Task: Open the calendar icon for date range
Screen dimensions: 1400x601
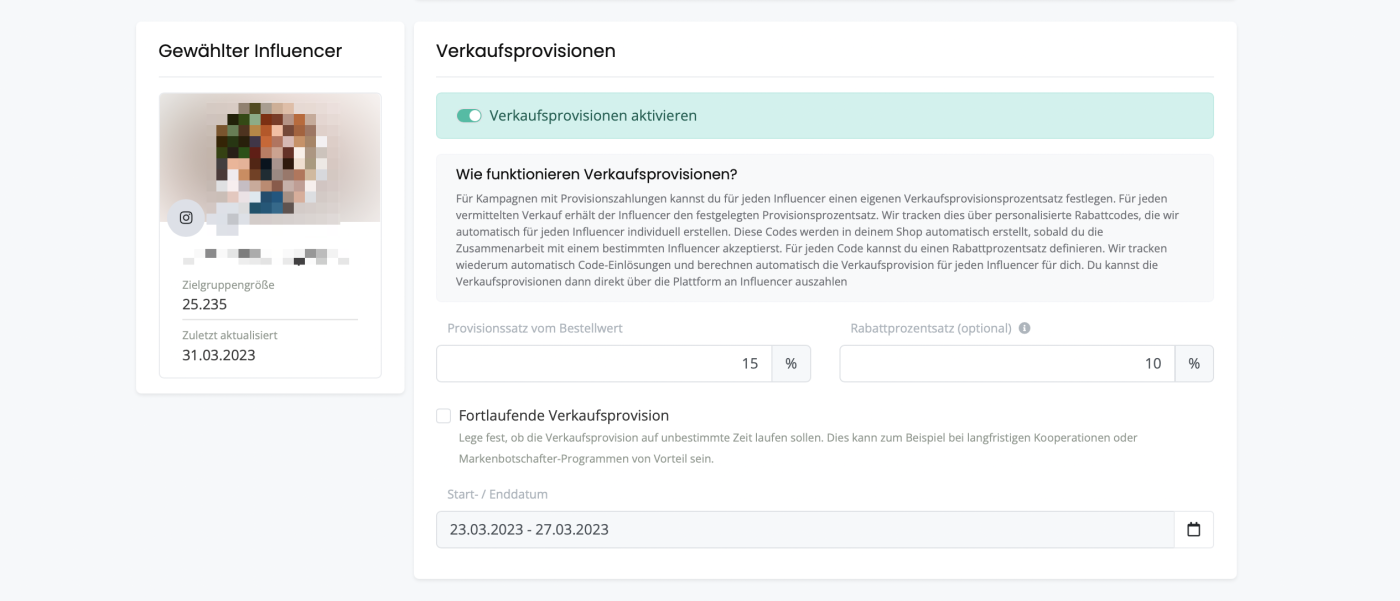Action: (1193, 530)
